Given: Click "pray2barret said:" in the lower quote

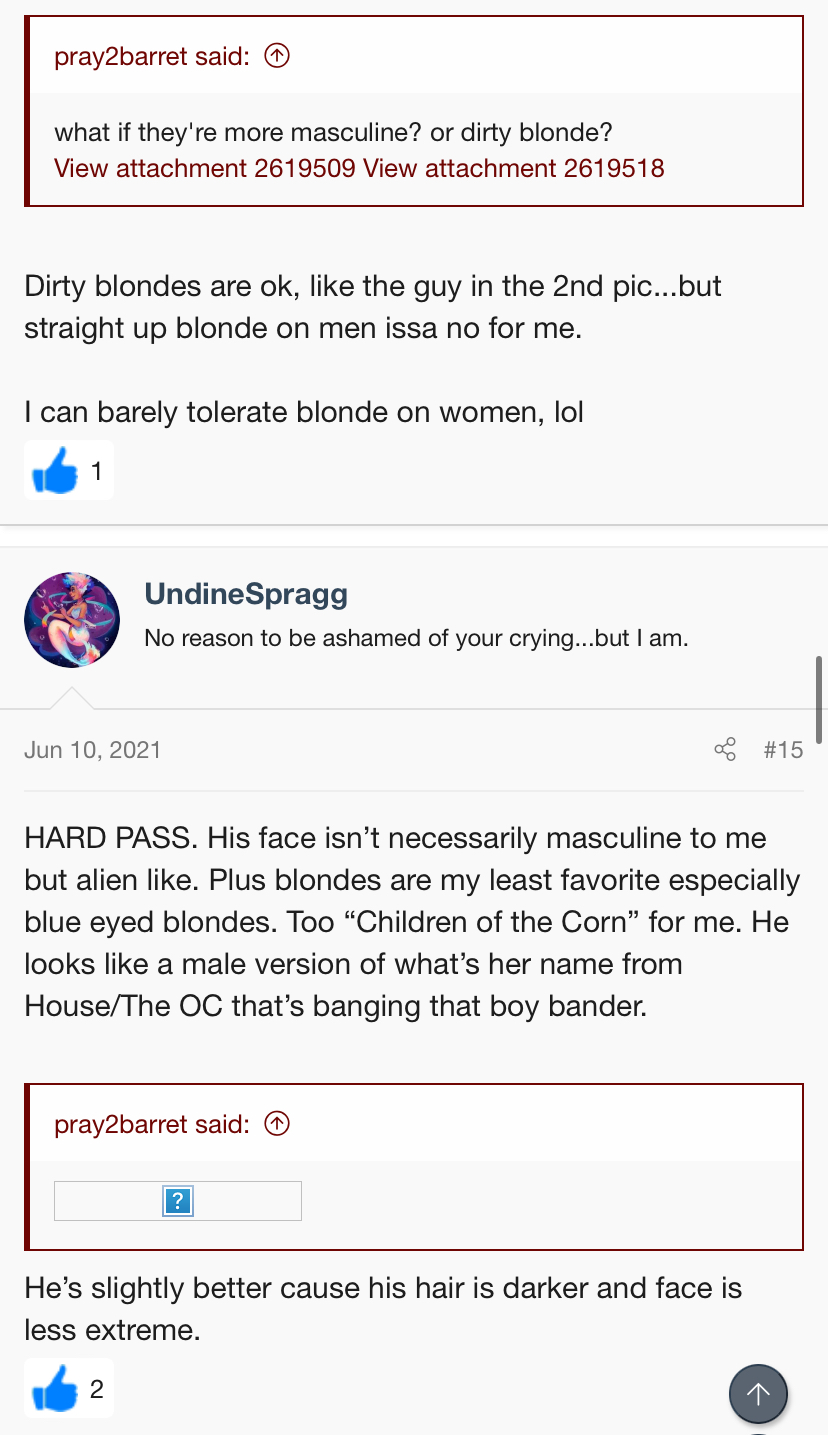Looking at the screenshot, I should coord(151,1124).
